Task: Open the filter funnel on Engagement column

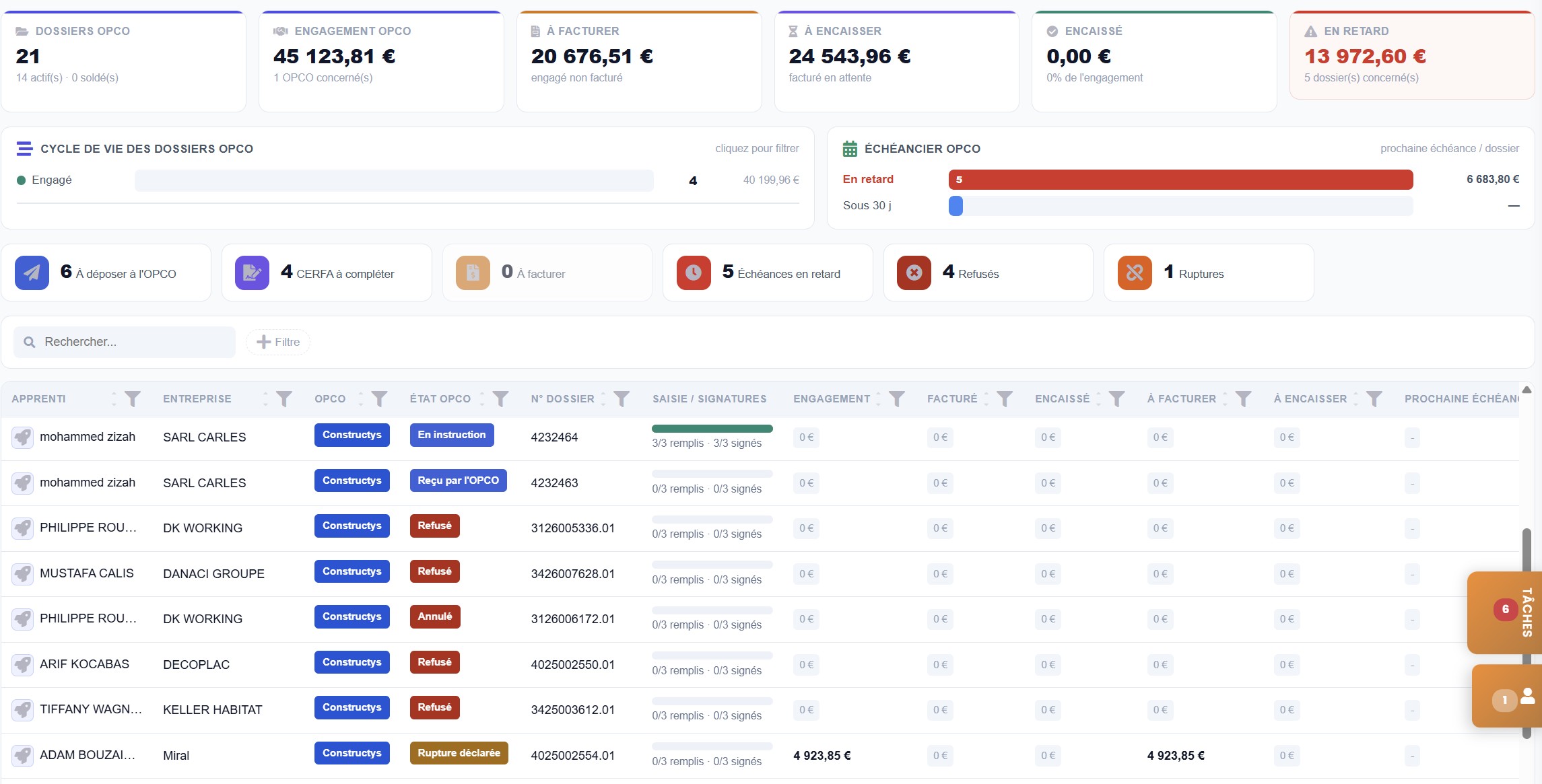Action: [x=896, y=399]
